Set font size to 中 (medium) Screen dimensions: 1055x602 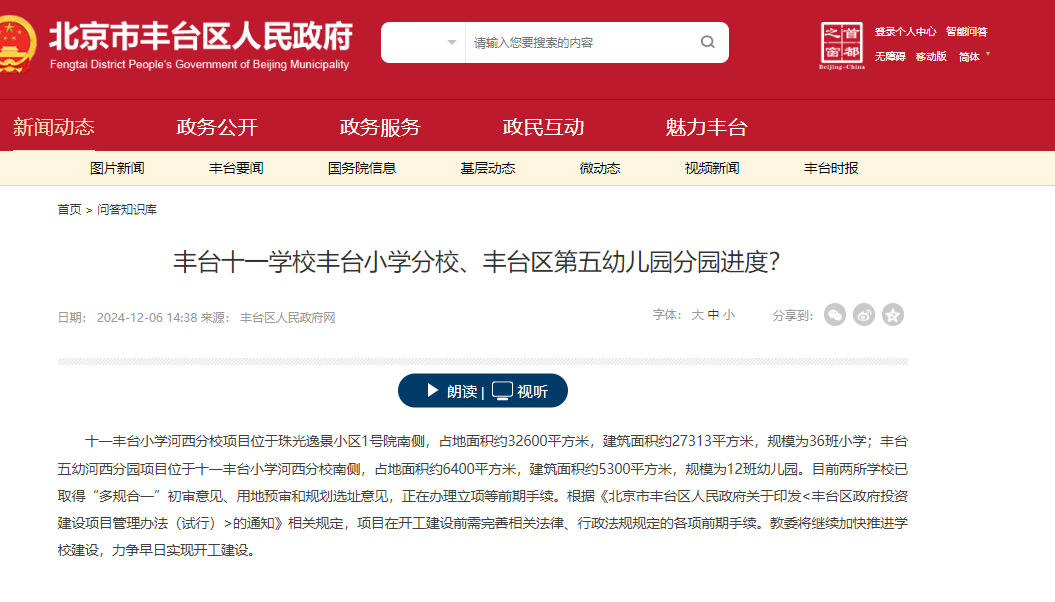click(713, 315)
